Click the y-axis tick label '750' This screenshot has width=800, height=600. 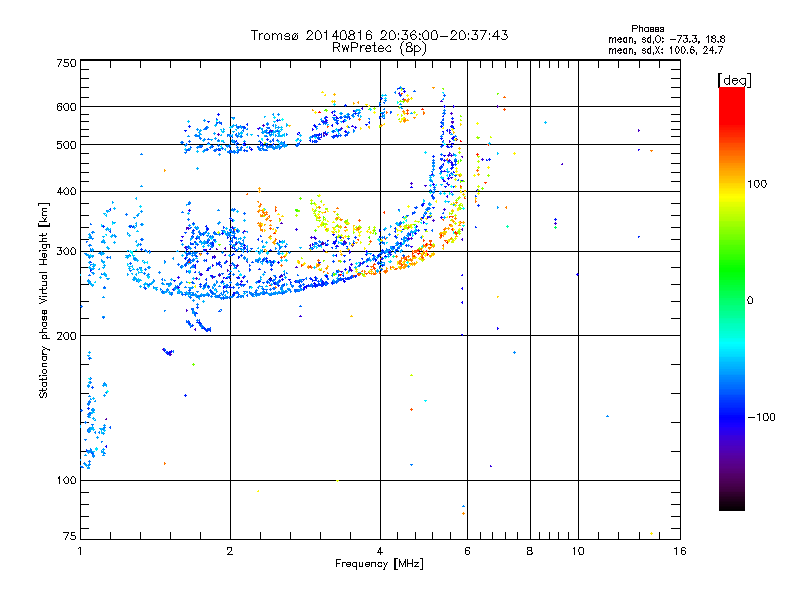66,63
